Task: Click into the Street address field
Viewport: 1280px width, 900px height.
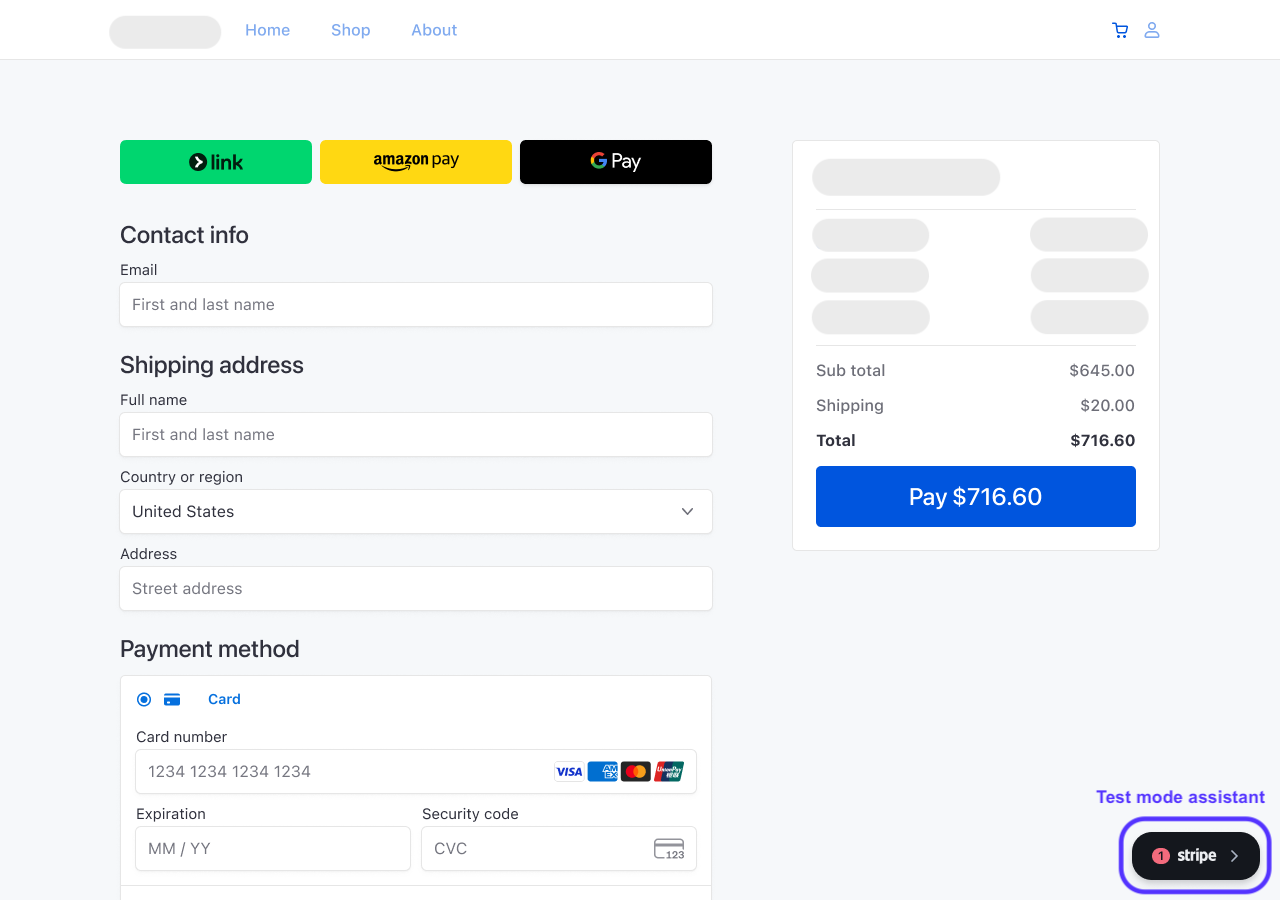Action: [416, 588]
